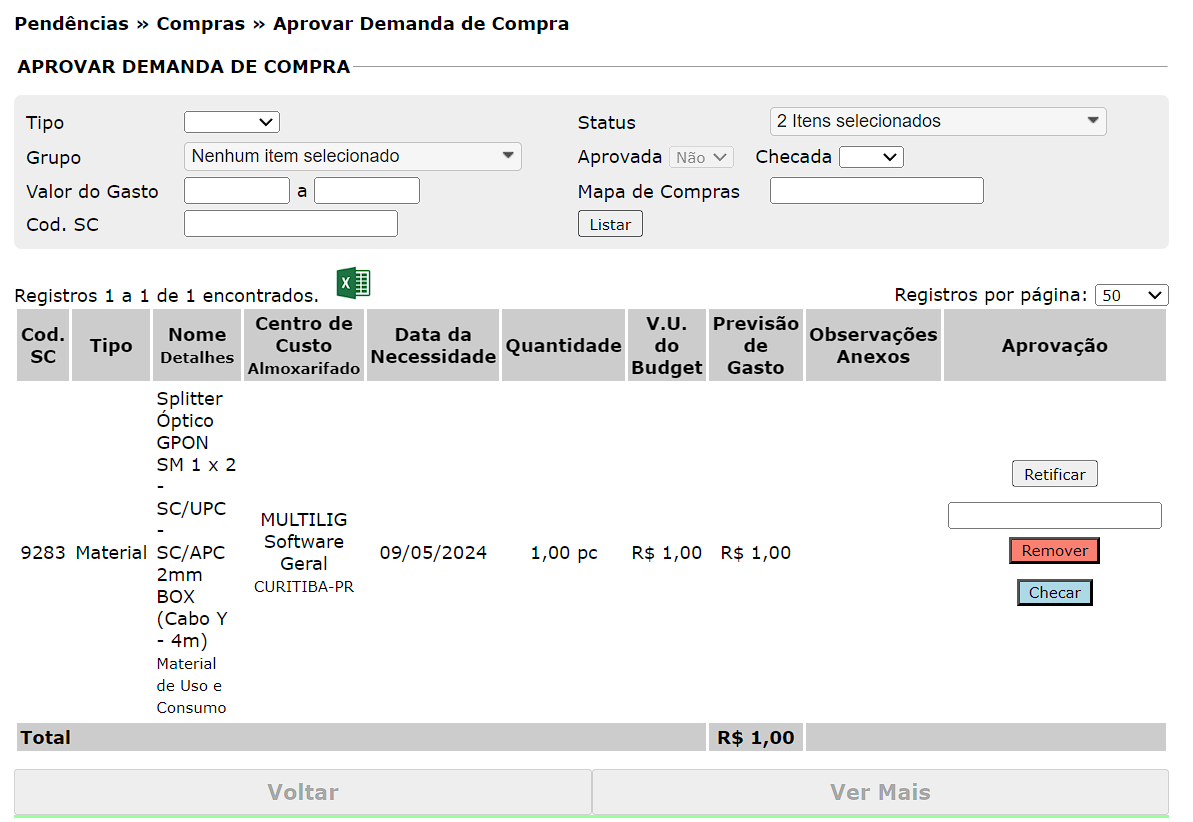
Task: Click the Cod. SC input field
Action: pos(290,224)
